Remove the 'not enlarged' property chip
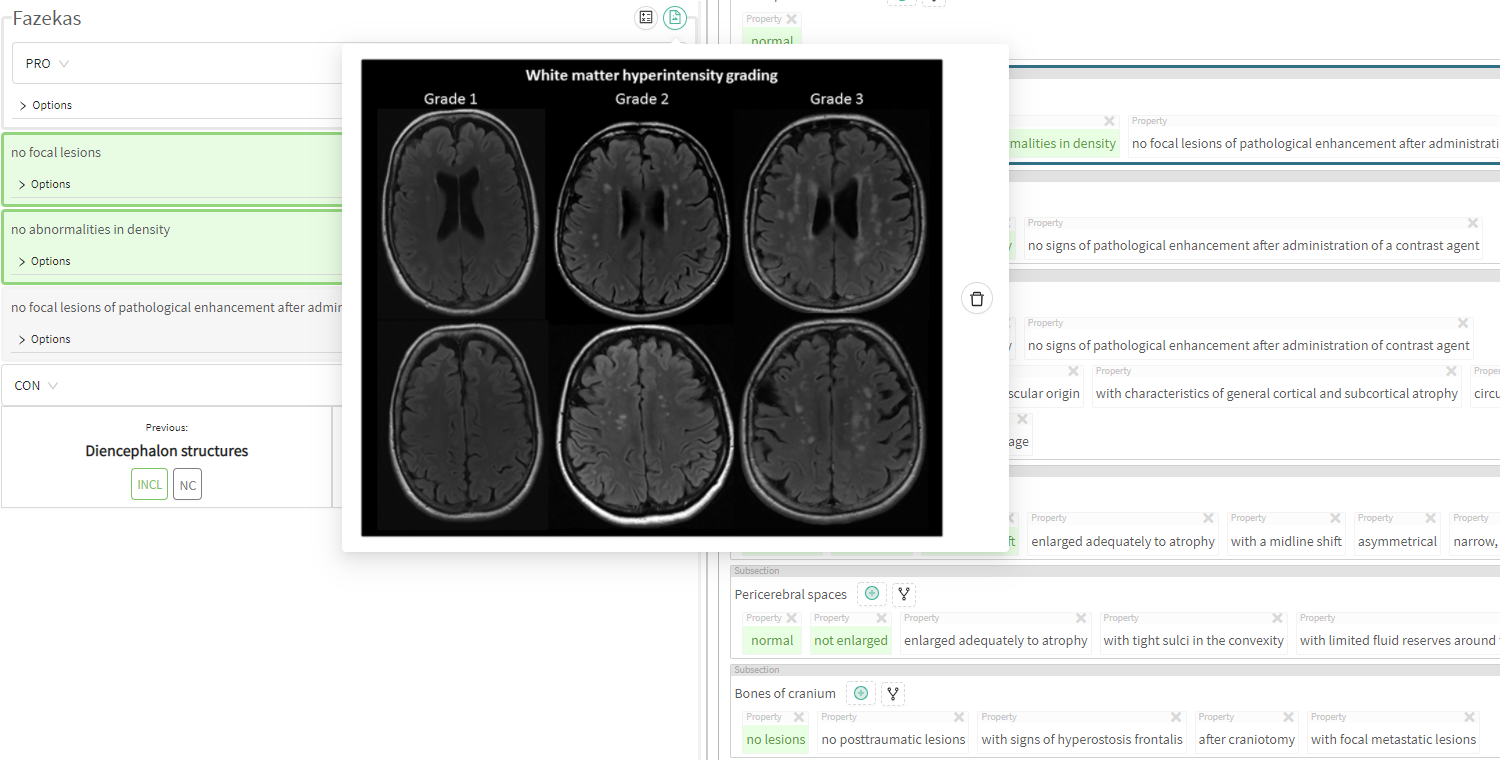This screenshot has height=760, width=1500. point(881,618)
